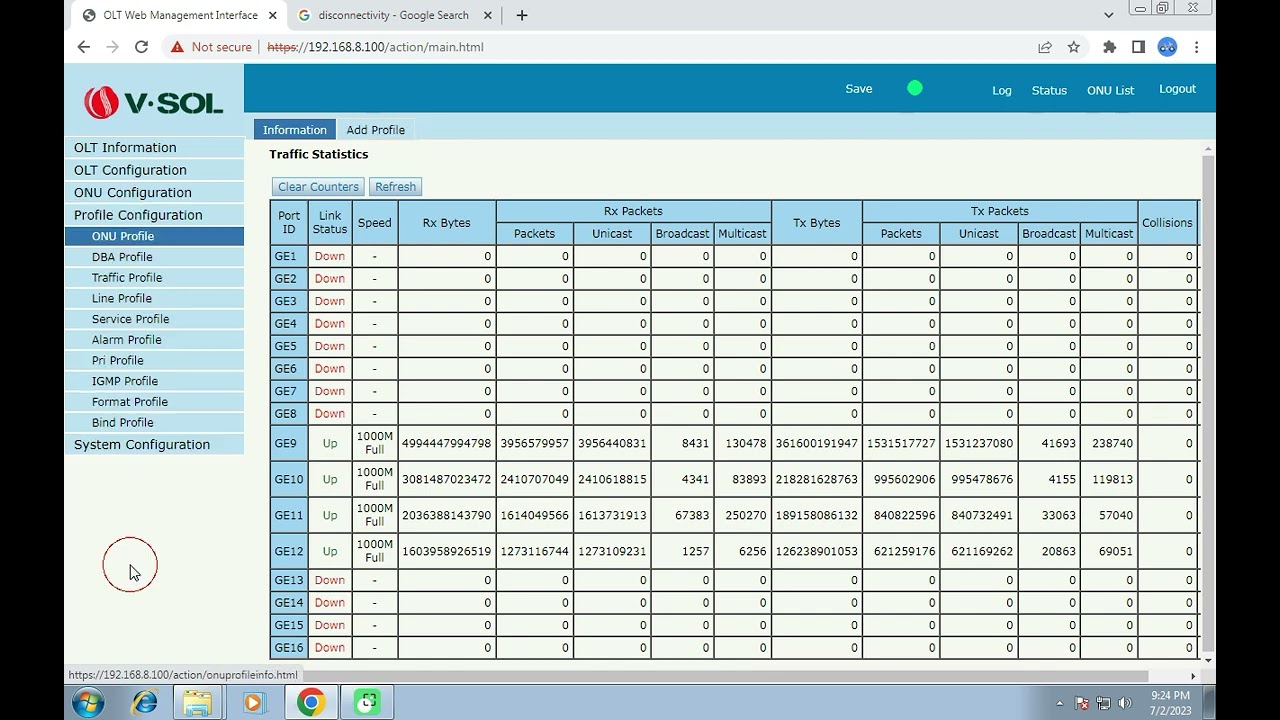Select IGMP Profile in sidebar
Viewport: 1280px width, 720px height.
[155, 381]
